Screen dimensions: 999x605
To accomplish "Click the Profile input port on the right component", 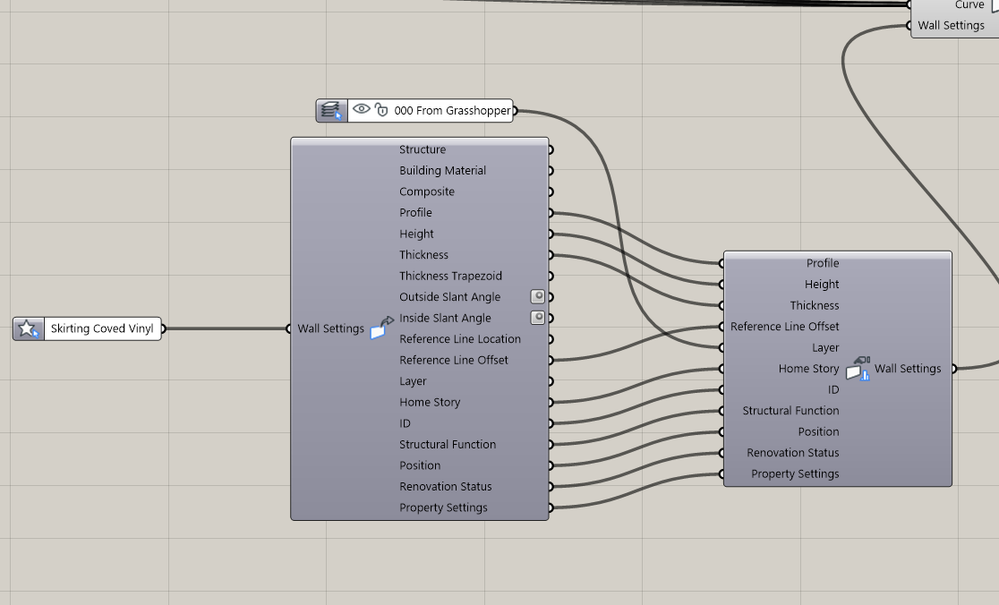I will tap(722, 263).
